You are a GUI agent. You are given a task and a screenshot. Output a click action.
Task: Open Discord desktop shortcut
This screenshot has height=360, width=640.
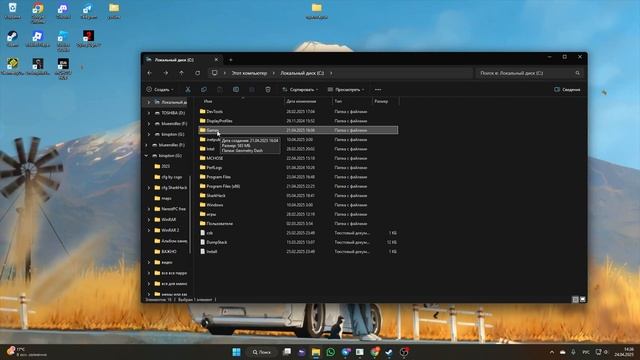[63, 11]
